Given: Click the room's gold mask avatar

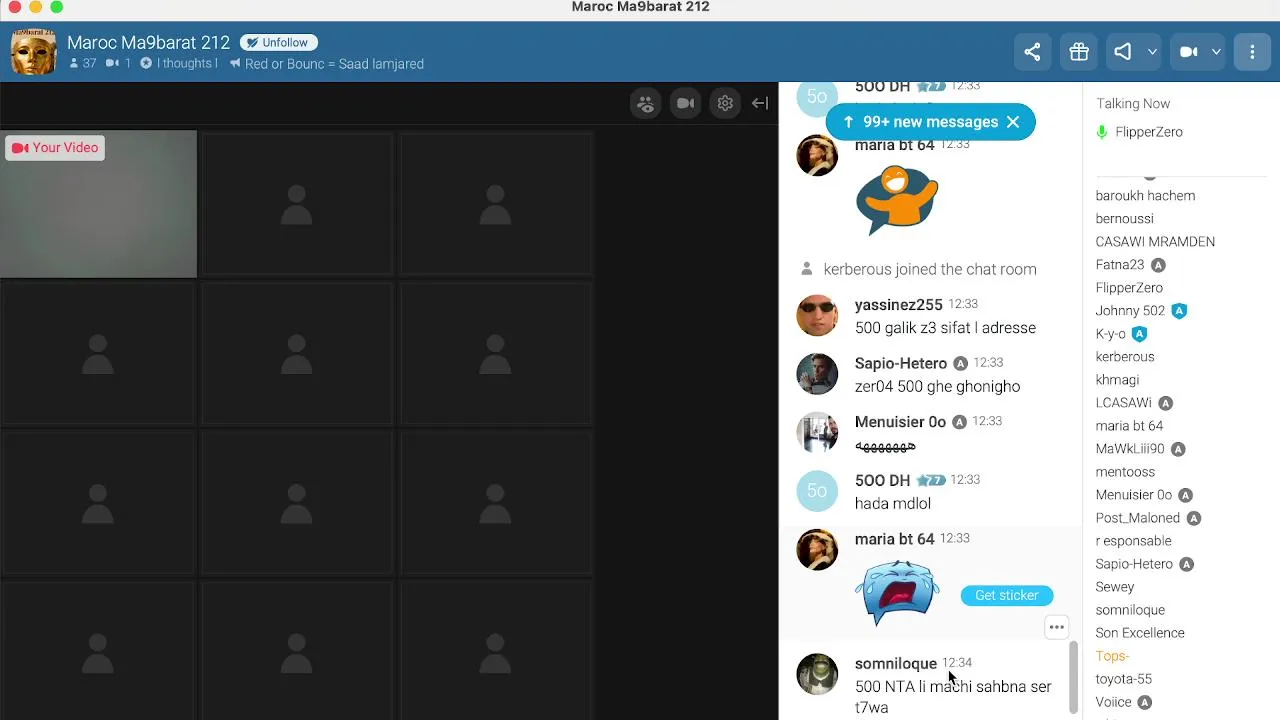Looking at the screenshot, I should (33, 52).
